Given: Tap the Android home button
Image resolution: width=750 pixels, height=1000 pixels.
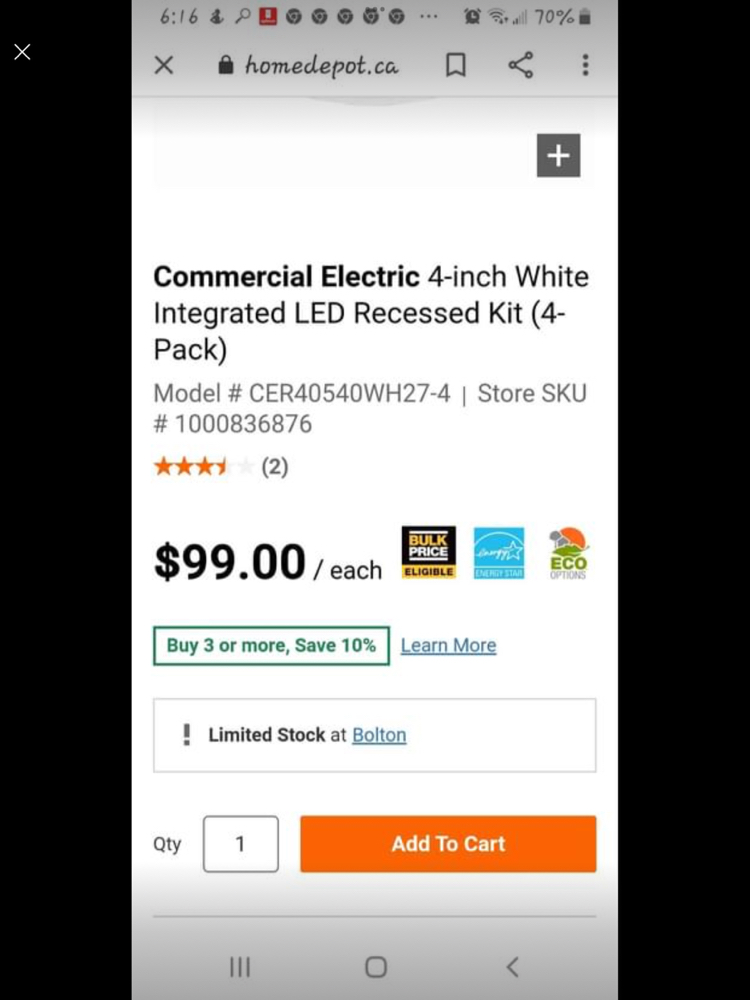Looking at the screenshot, I should 376,967.
